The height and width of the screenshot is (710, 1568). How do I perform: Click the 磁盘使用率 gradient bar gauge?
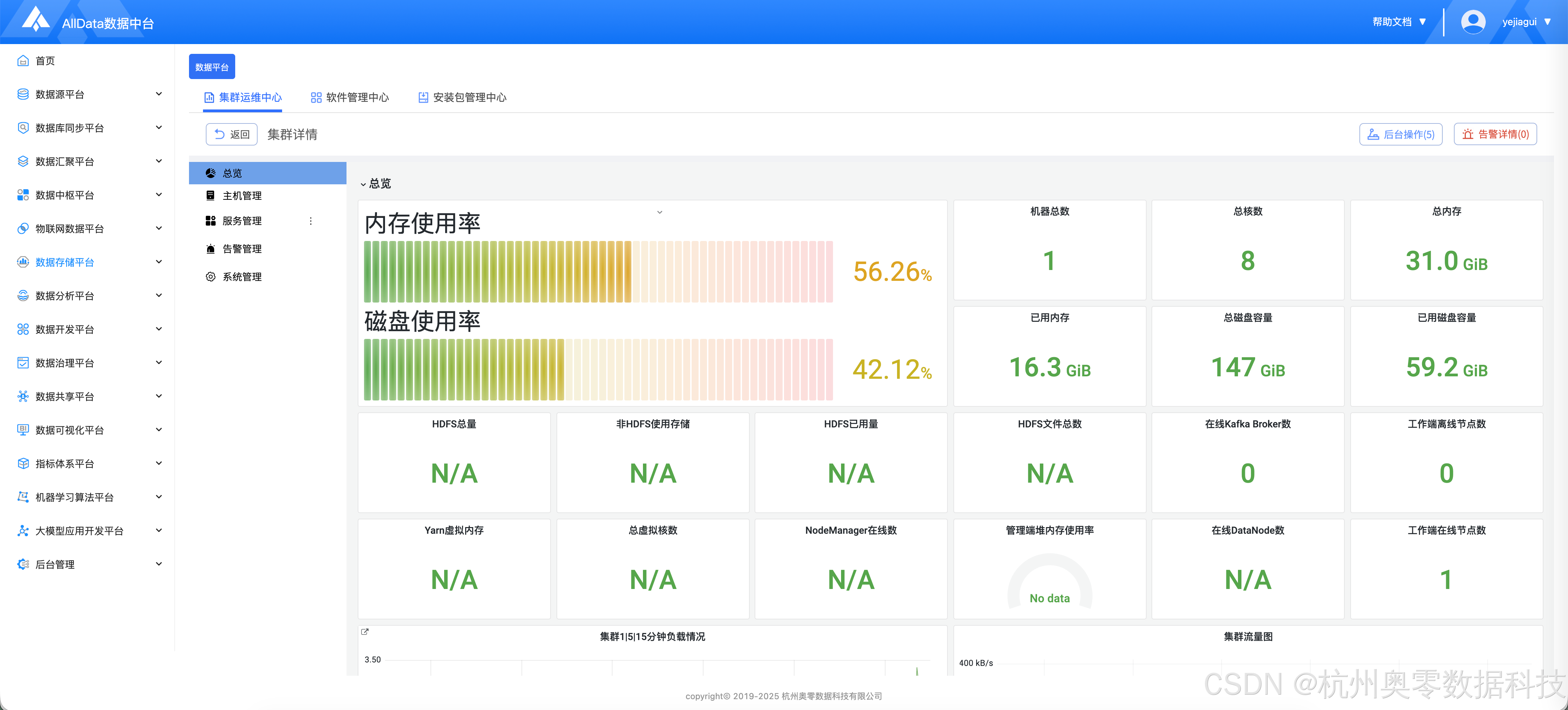[x=598, y=369]
